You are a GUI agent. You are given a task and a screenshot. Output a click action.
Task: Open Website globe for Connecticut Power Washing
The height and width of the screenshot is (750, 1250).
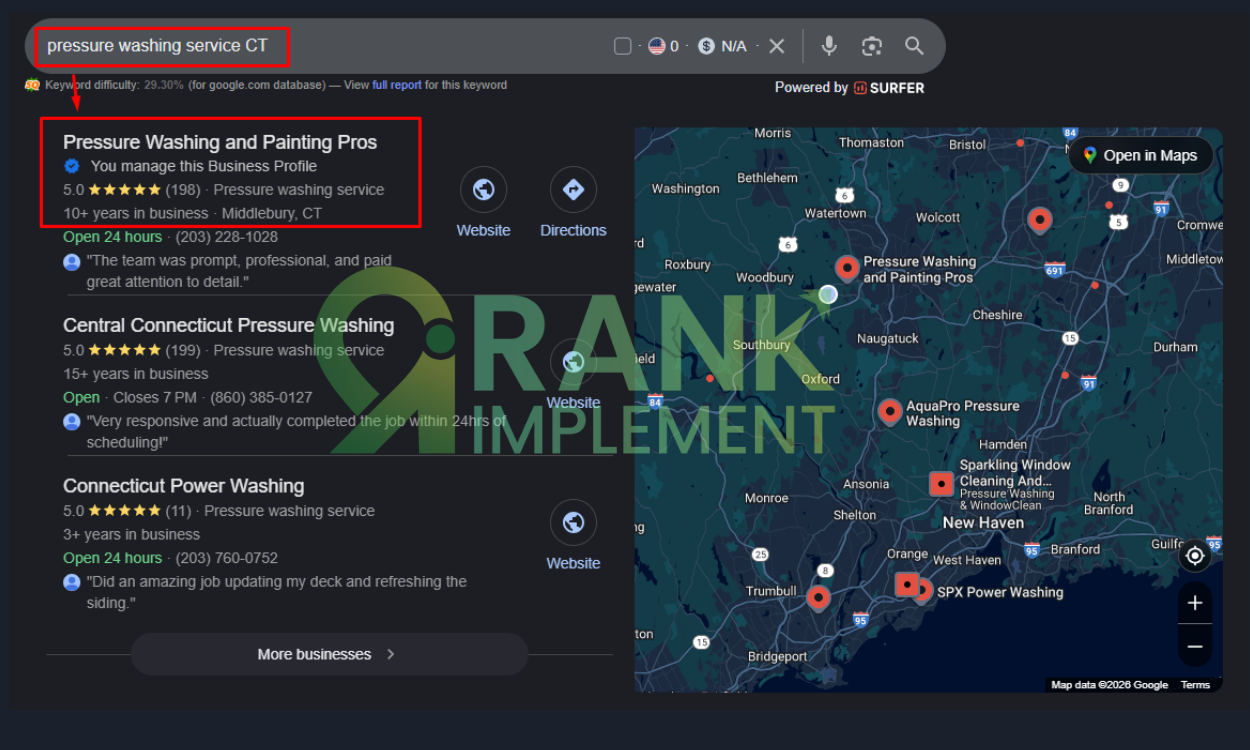point(573,523)
